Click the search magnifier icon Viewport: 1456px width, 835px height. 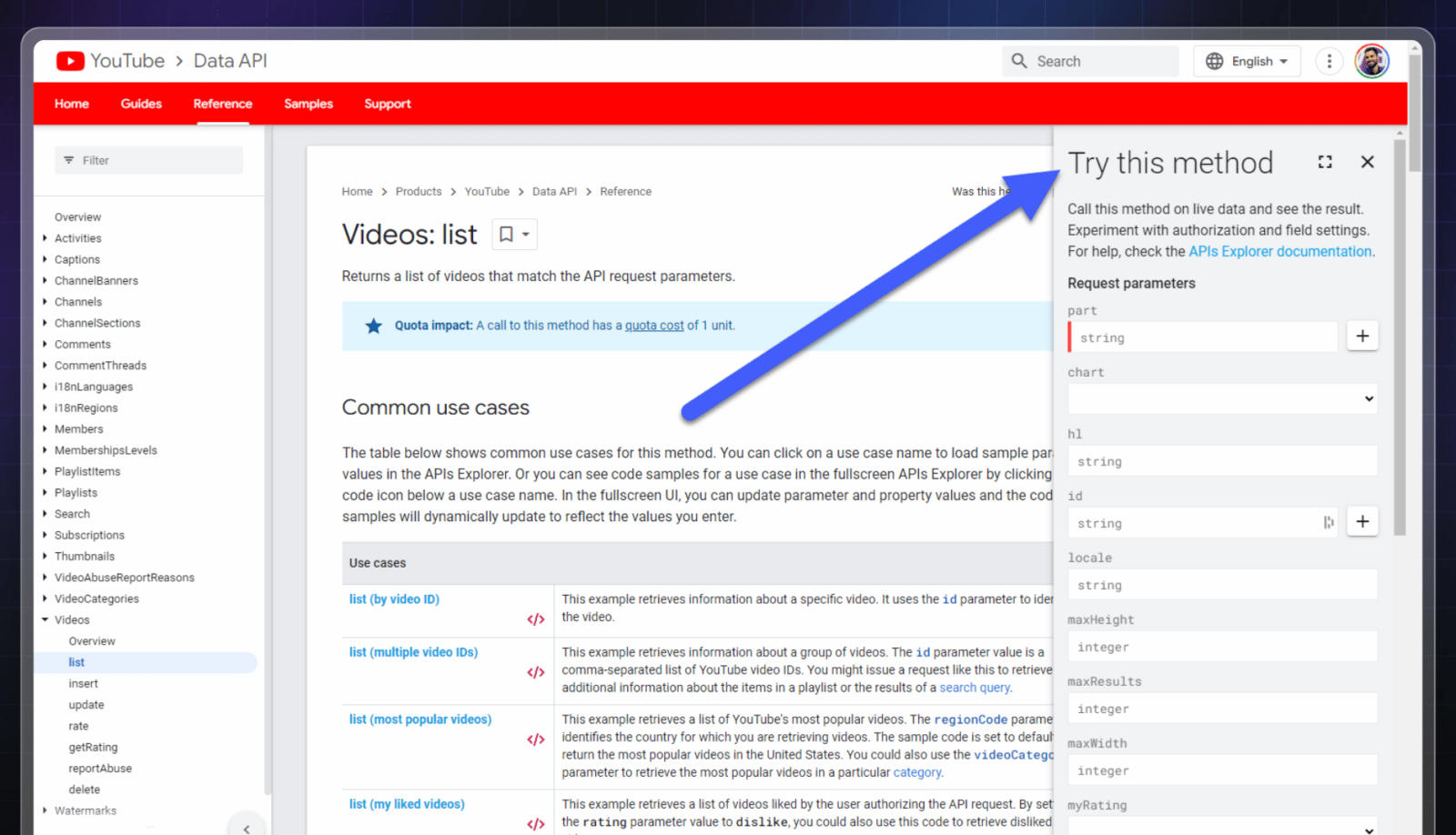[1020, 60]
